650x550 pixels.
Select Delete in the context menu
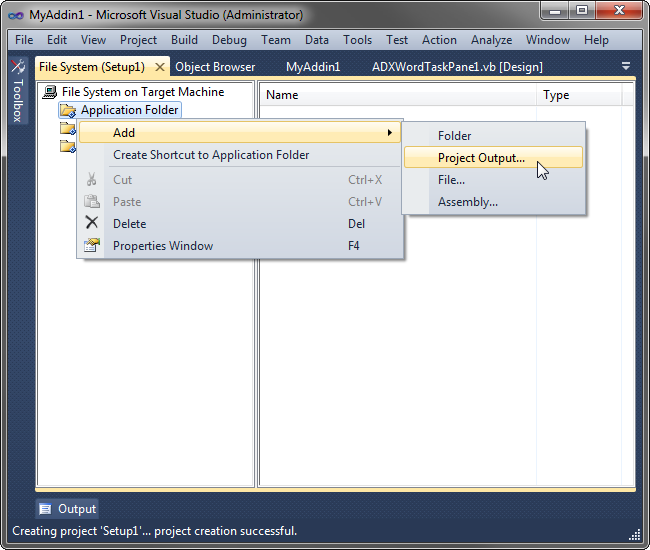240,223
